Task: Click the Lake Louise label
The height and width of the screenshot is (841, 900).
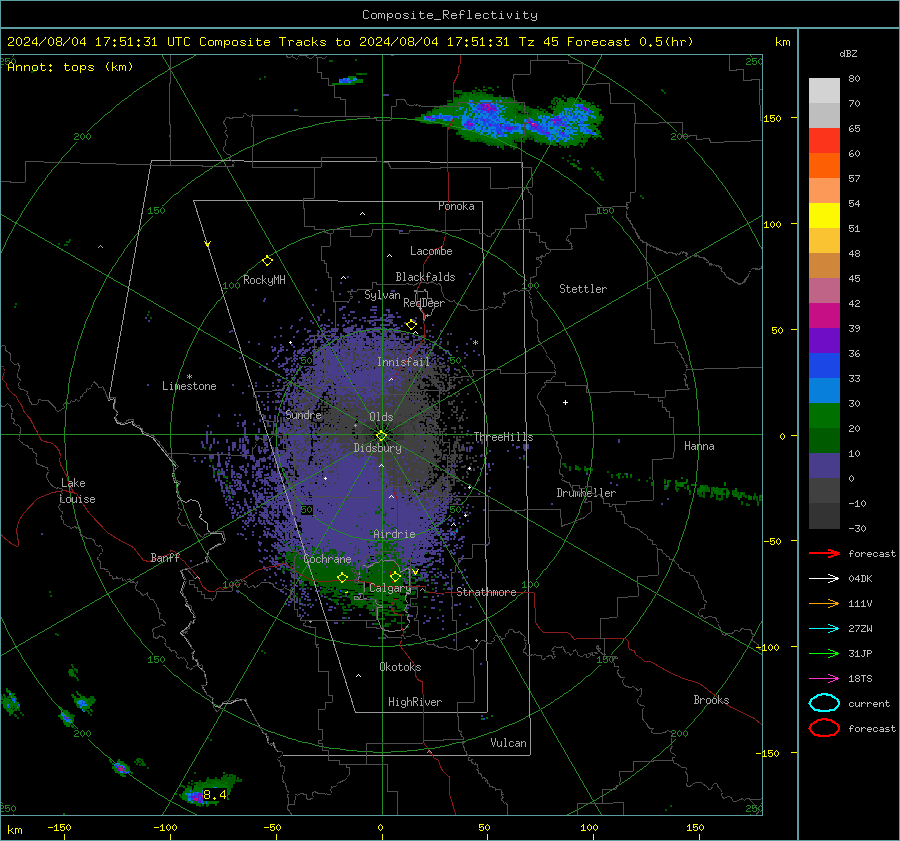Action: pos(78,491)
